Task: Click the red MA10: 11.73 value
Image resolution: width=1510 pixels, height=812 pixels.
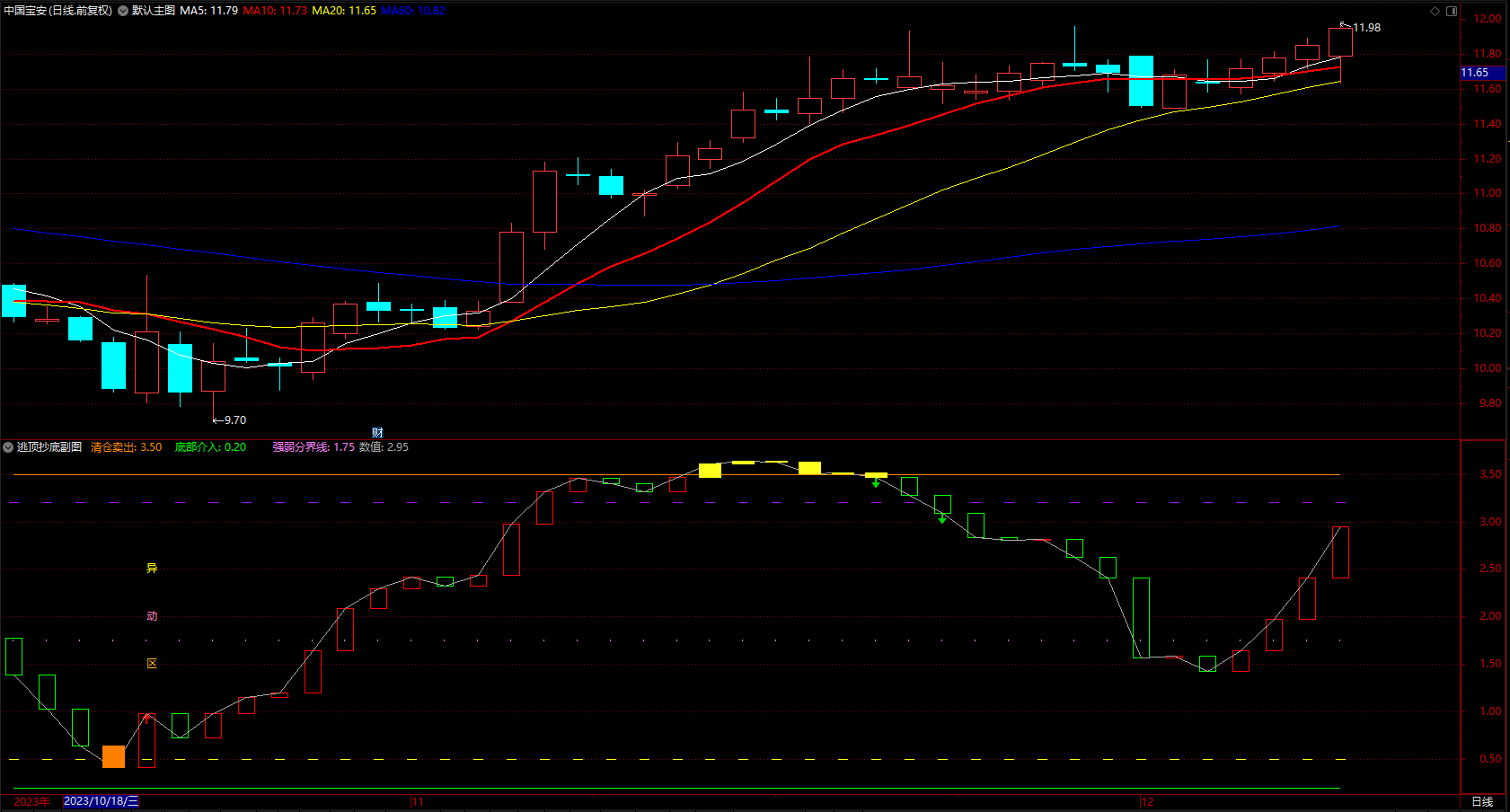Action: click(275, 11)
